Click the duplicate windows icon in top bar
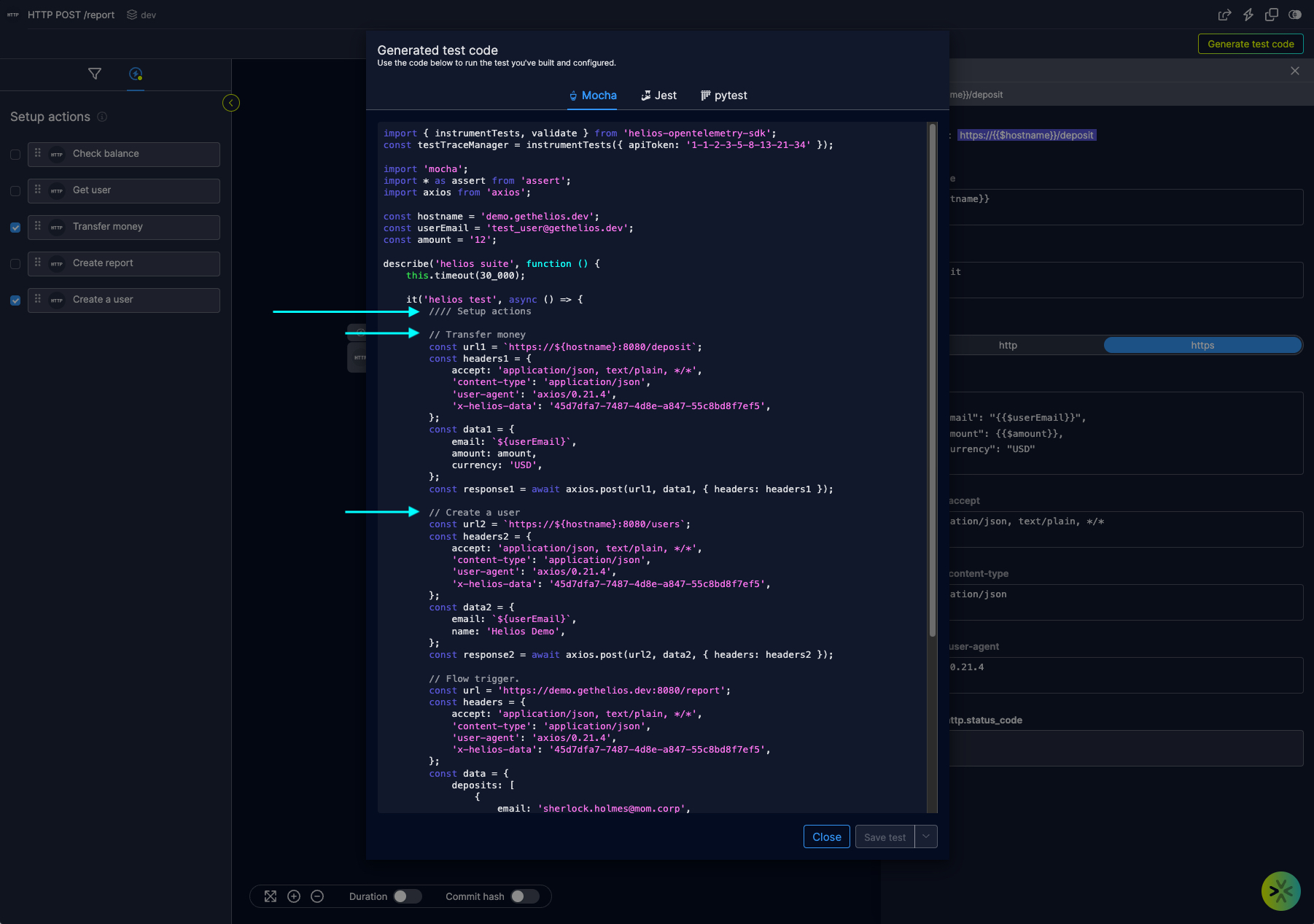1314x924 pixels. (1272, 15)
